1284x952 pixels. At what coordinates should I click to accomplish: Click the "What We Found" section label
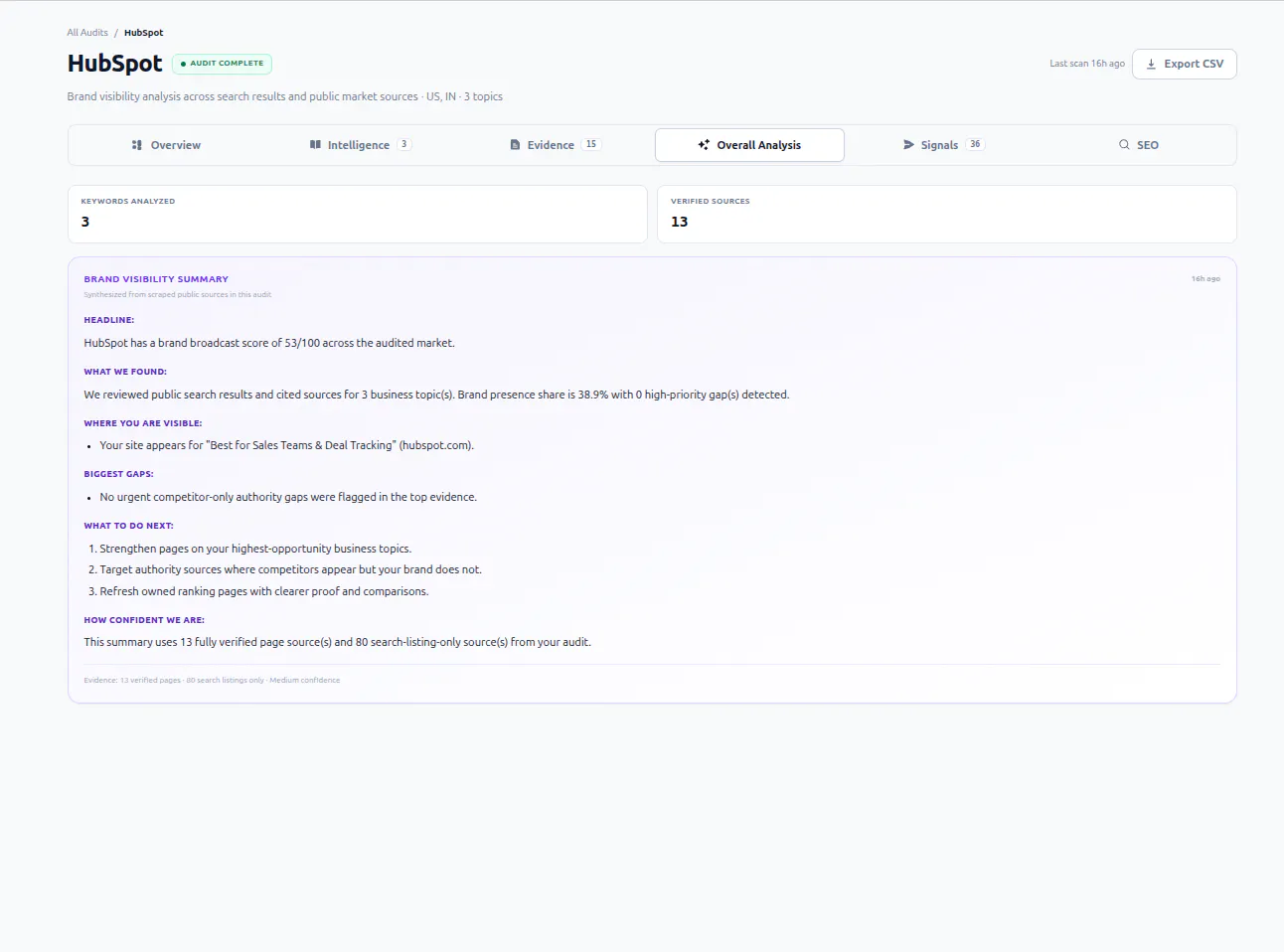pos(125,372)
